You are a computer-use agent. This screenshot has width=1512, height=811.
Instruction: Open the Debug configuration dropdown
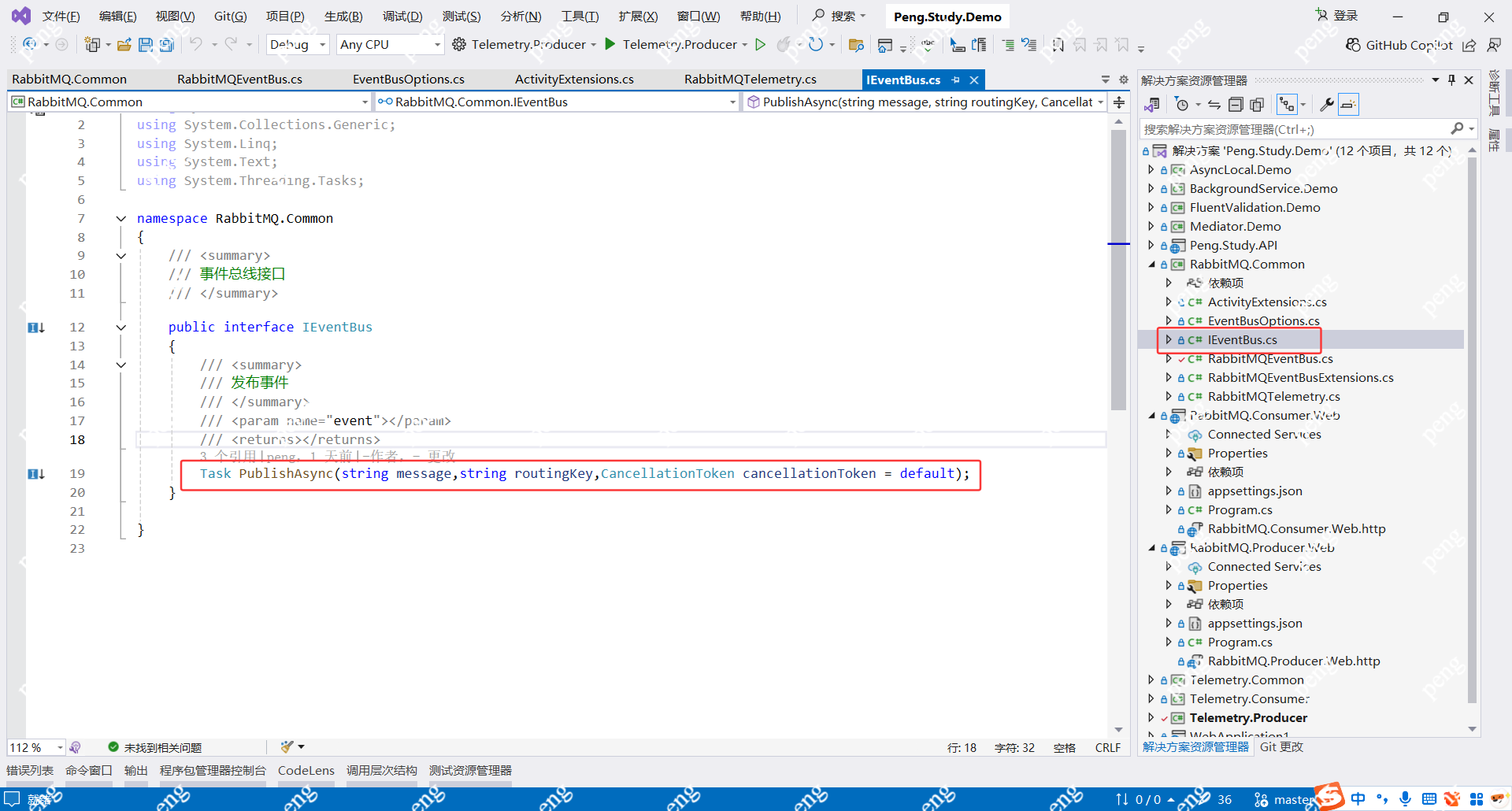298,45
